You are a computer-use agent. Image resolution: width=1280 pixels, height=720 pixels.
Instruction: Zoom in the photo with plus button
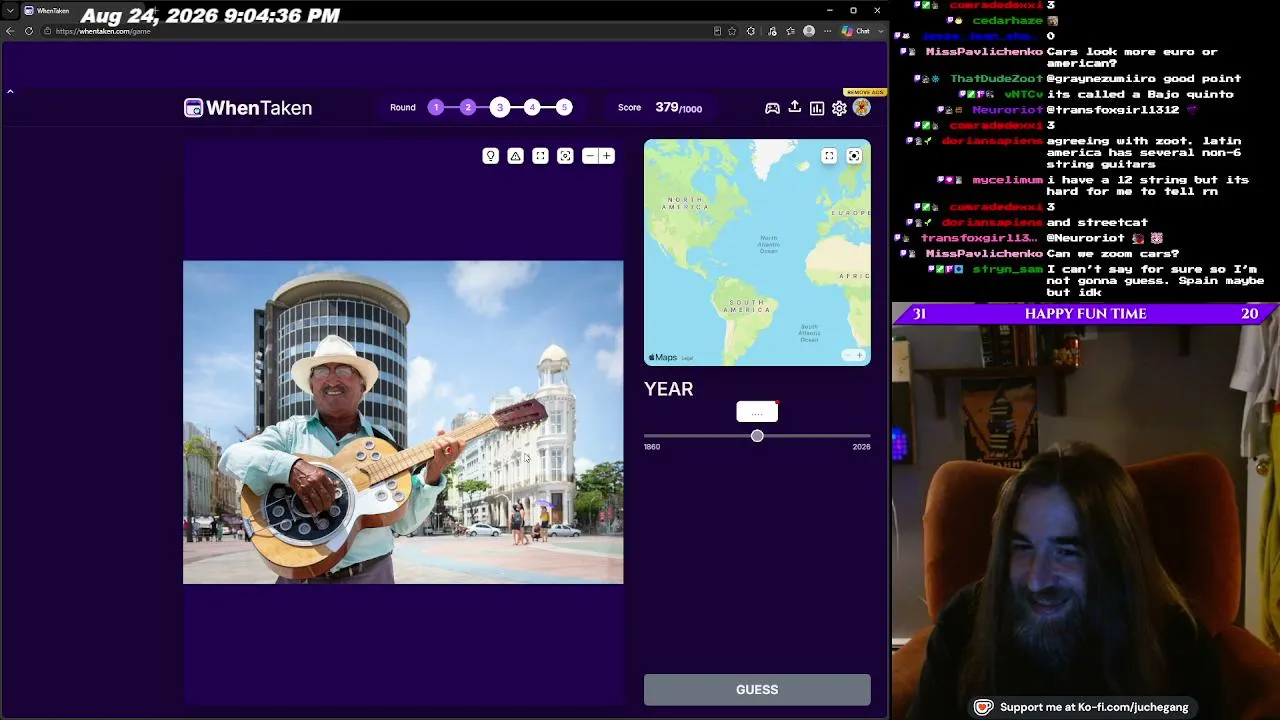(607, 156)
